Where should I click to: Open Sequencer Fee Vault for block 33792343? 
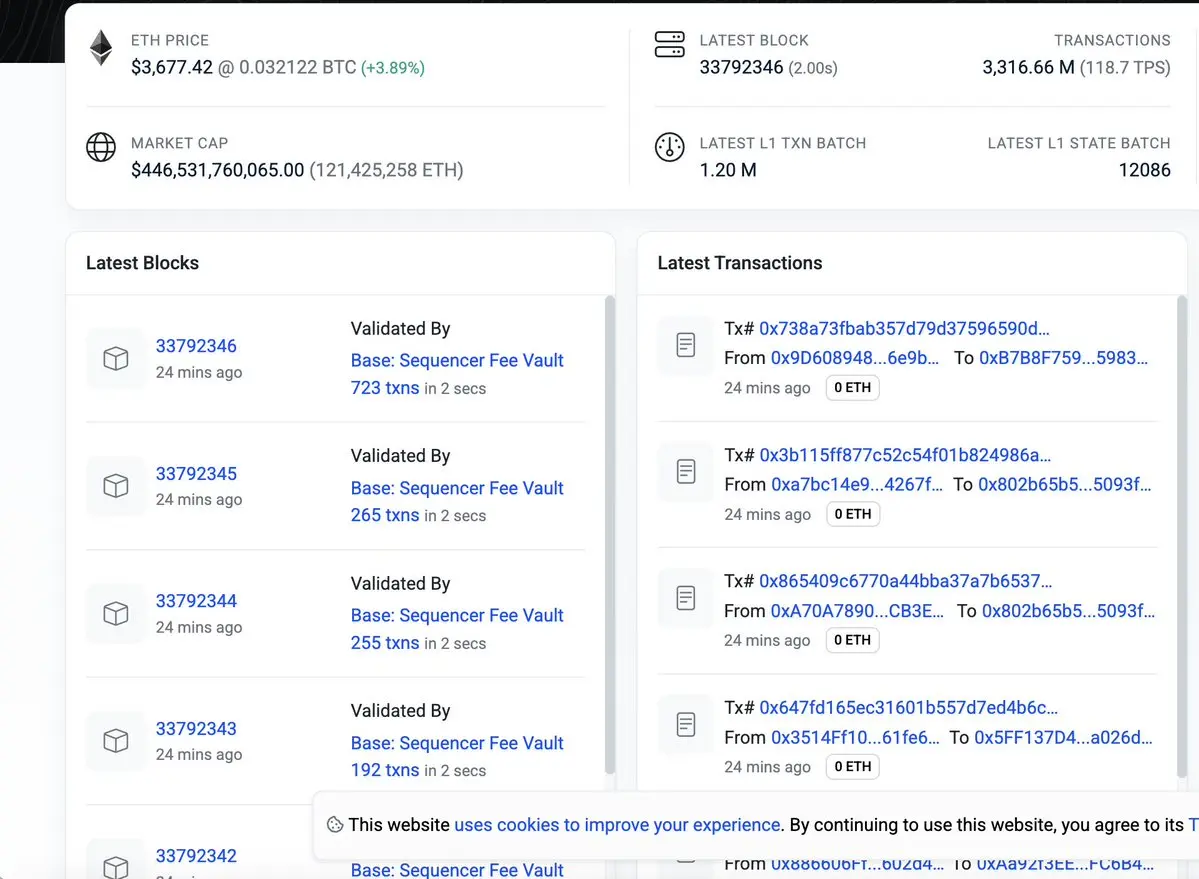[x=457, y=743]
